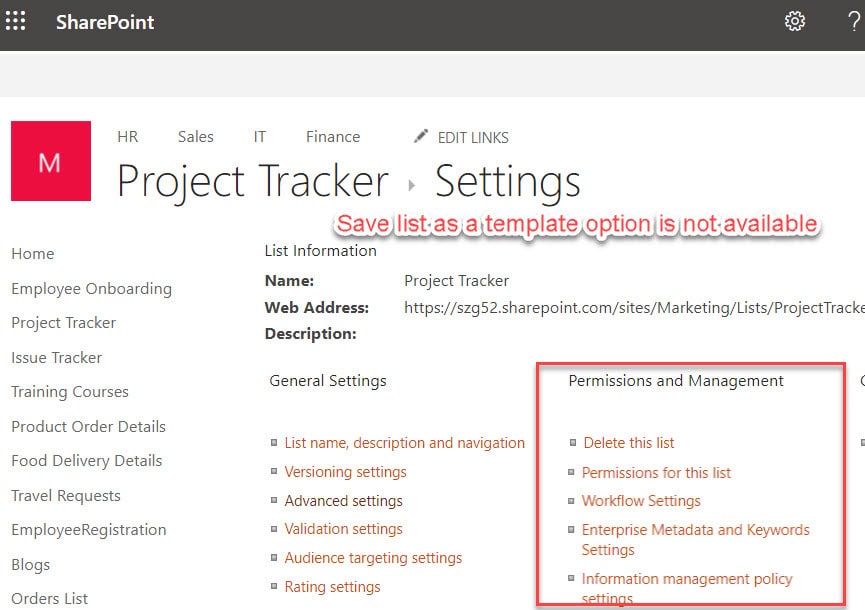This screenshot has width=865, height=610.
Task: Open Travel Requests in left navigation
Action: [66, 495]
